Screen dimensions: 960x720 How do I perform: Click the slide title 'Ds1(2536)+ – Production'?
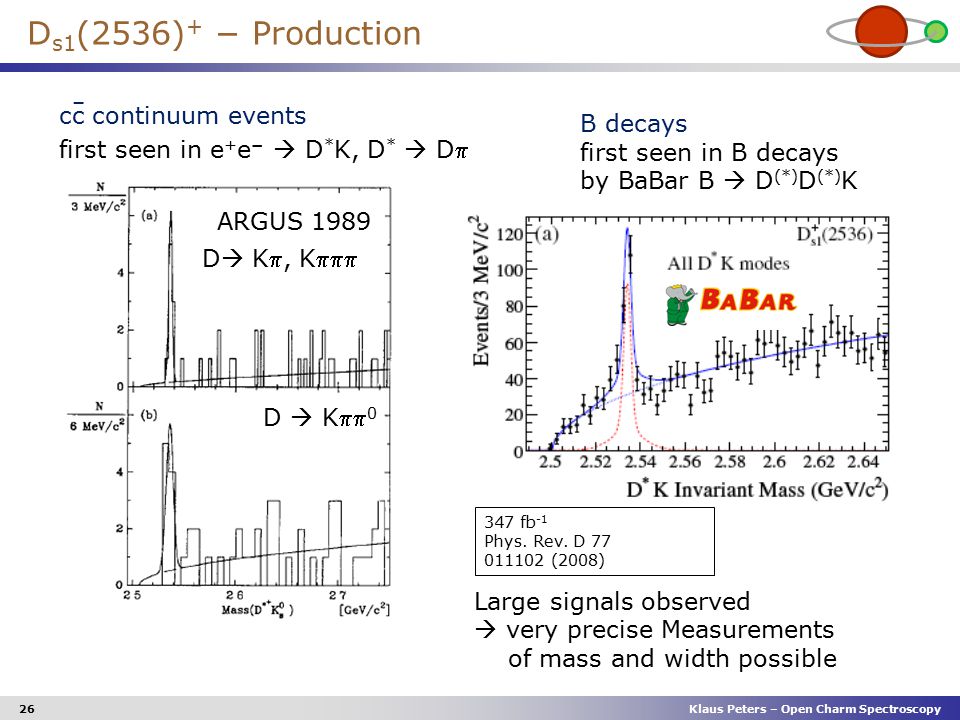225,34
